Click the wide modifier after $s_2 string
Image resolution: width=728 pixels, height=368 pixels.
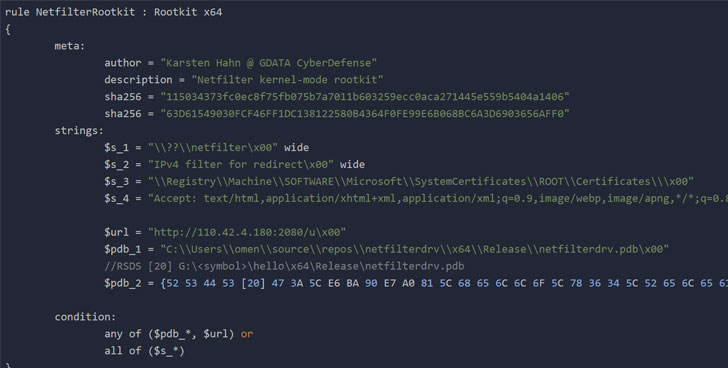[352, 164]
